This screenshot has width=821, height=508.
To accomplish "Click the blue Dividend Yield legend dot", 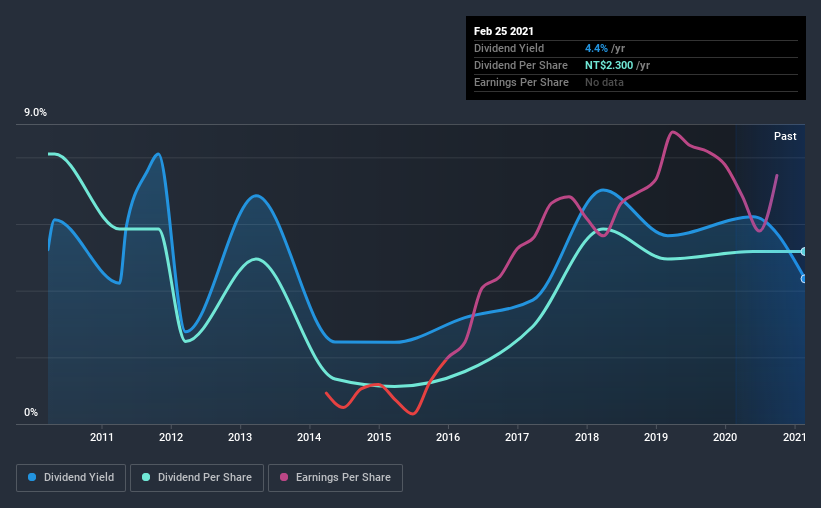I will coord(32,477).
